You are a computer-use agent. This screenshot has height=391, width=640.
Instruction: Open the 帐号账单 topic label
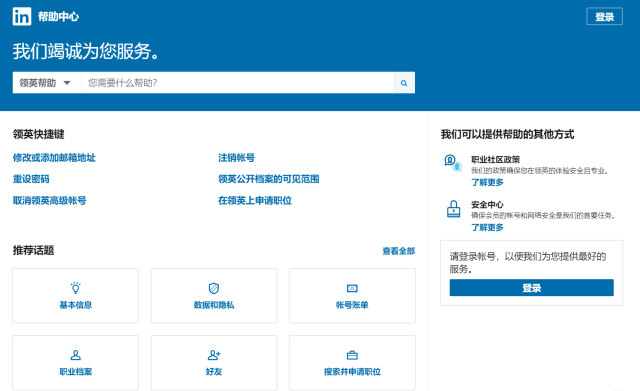point(352,305)
